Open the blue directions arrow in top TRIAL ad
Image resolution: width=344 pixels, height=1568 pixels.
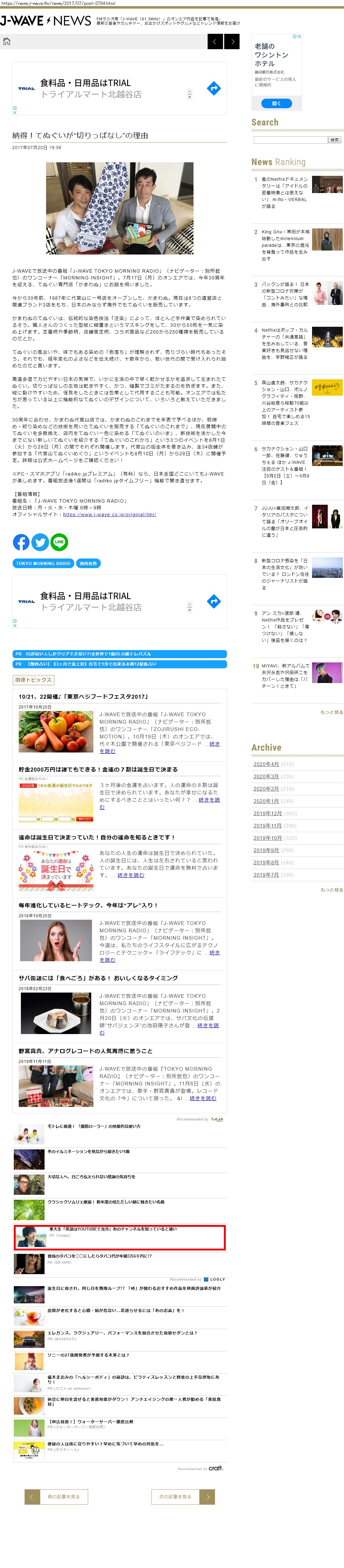[x=213, y=89]
